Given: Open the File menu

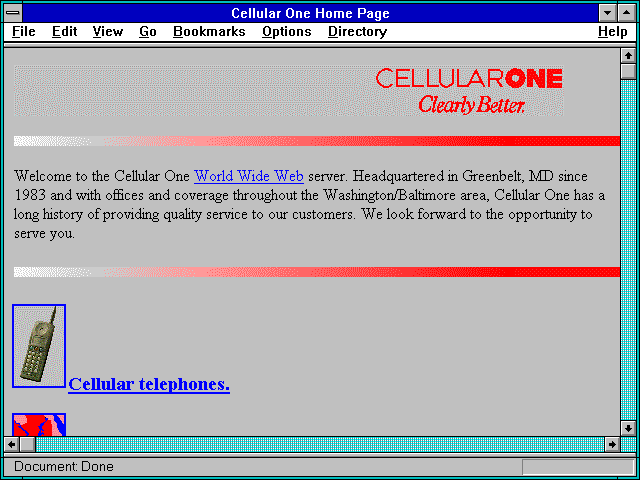Looking at the screenshot, I should [24, 32].
